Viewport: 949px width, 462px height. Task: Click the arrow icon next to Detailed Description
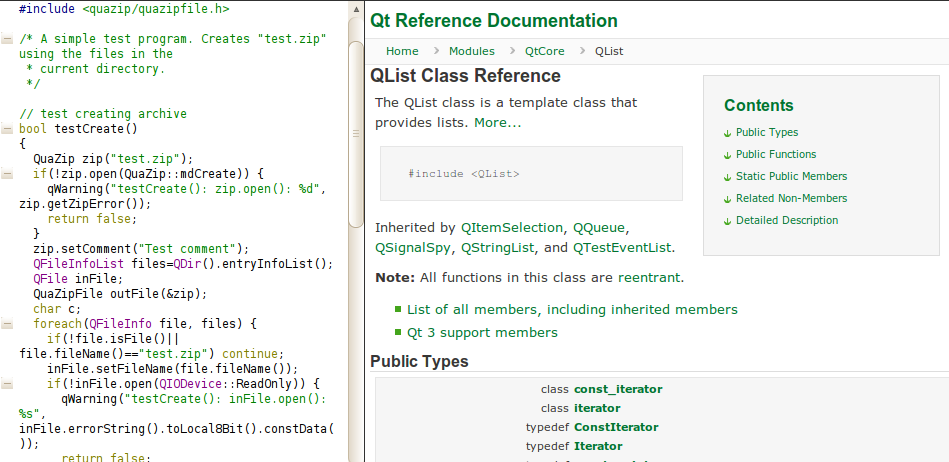point(727,221)
